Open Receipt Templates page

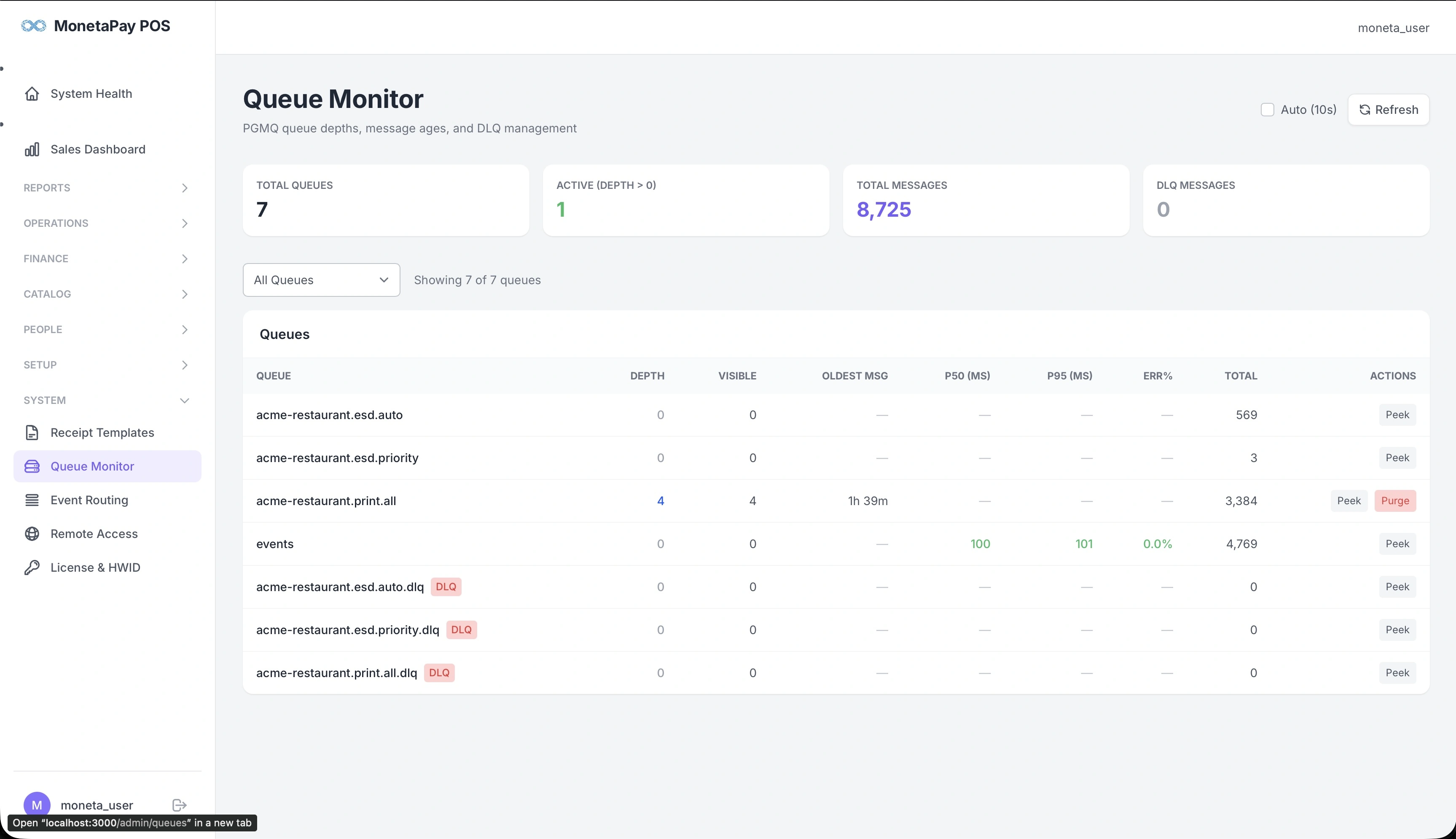click(x=107, y=433)
